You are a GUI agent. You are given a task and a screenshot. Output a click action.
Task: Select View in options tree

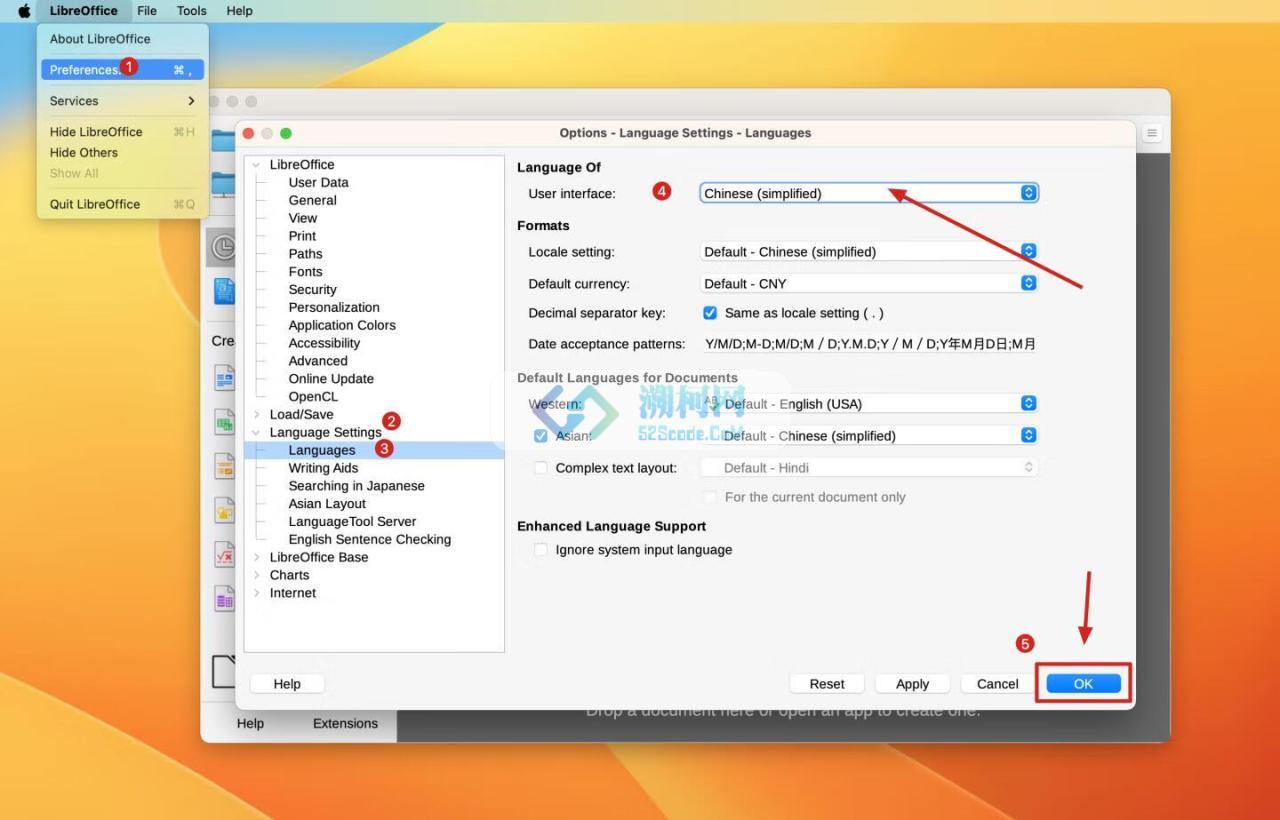coord(303,219)
